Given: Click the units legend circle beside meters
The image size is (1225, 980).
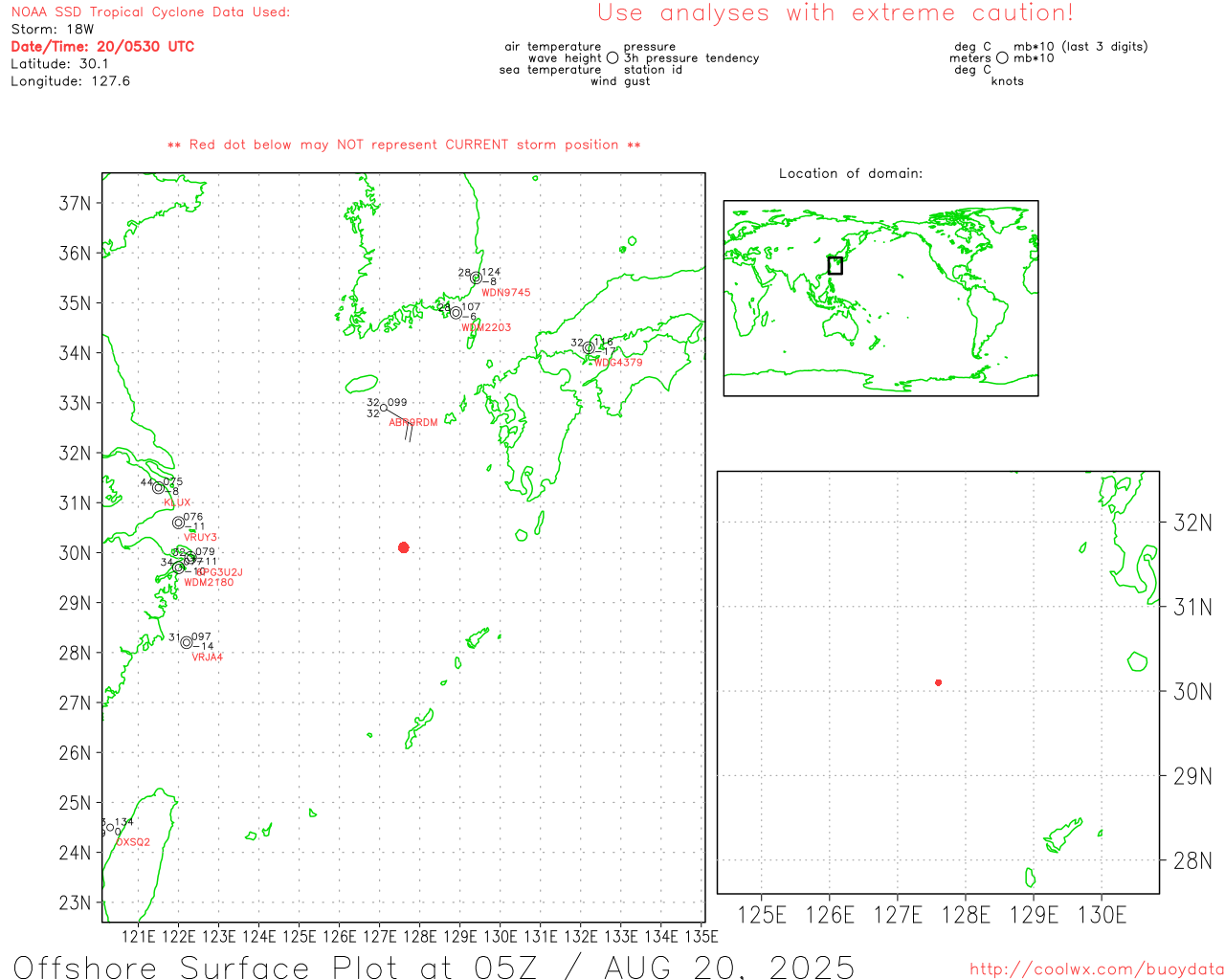Looking at the screenshot, I should pyautogui.click(x=1002, y=57).
